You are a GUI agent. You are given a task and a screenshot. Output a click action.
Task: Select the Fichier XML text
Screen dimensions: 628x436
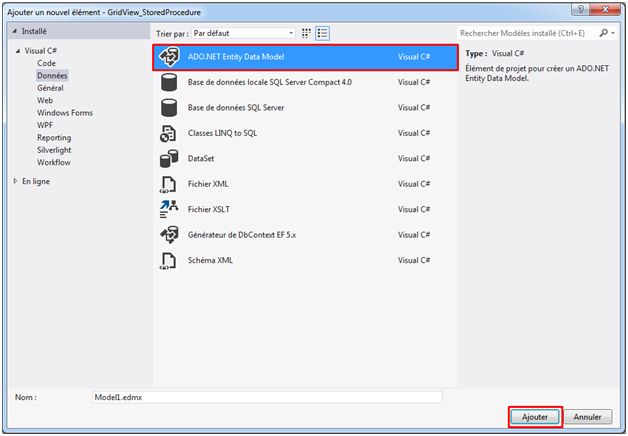208,184
